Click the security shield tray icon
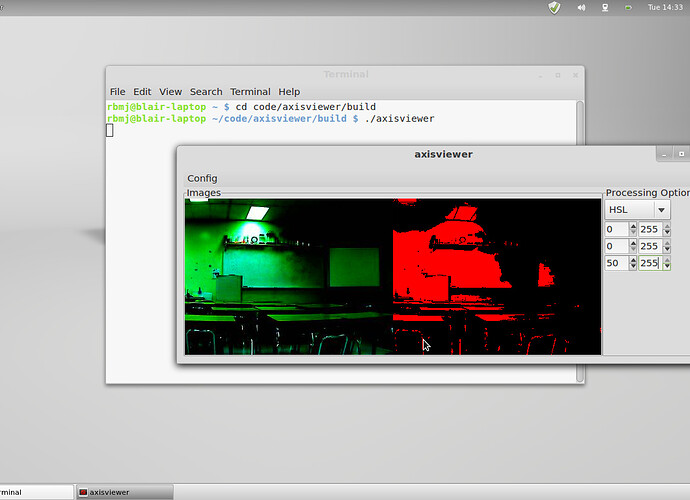Screen dimensions: 690x500 tap(554, 7)
